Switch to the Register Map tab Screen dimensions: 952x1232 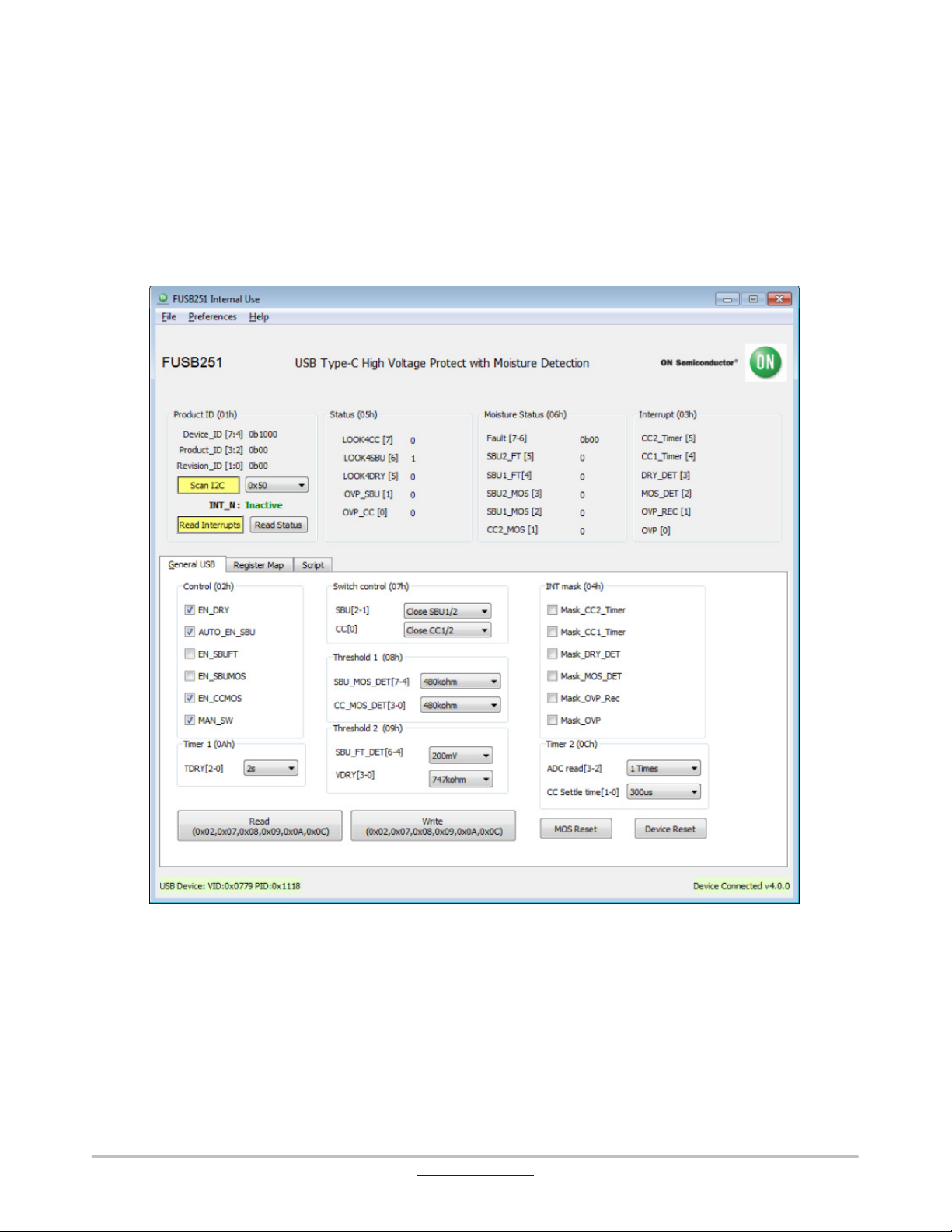point(259,565)
